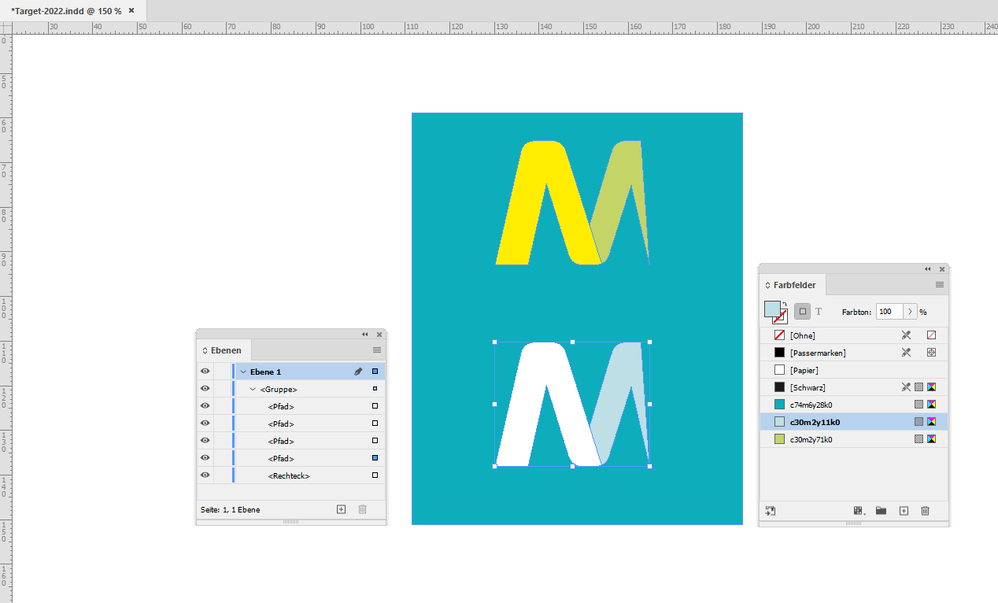998x603 pixels.
Task: Collapse the Ebene 1 layer chevron
Action: (x=243, y=371)
